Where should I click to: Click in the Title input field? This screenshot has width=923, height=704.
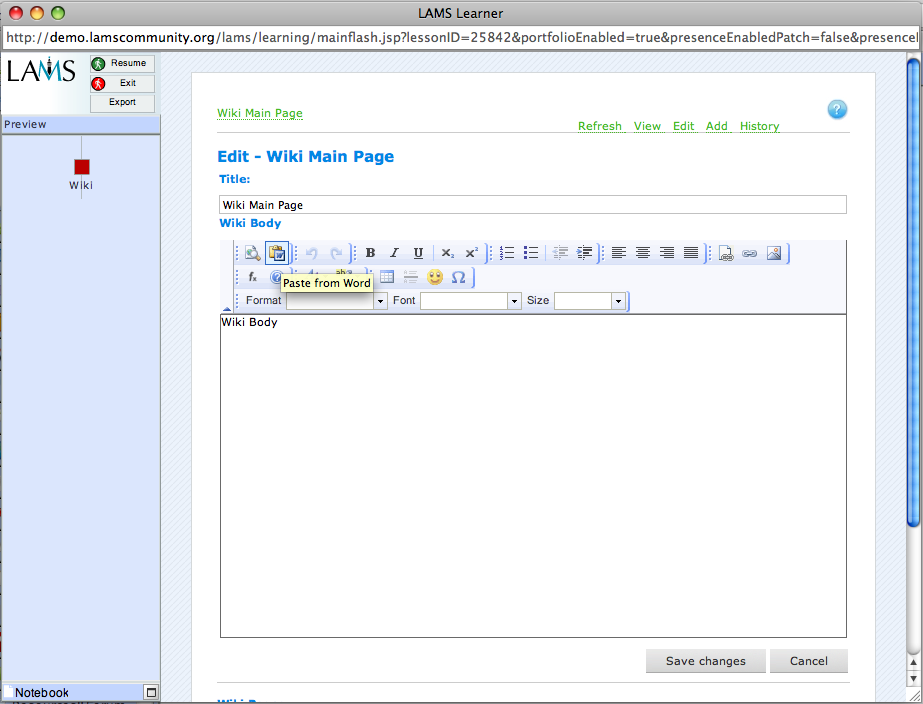[x=532, y=205]
